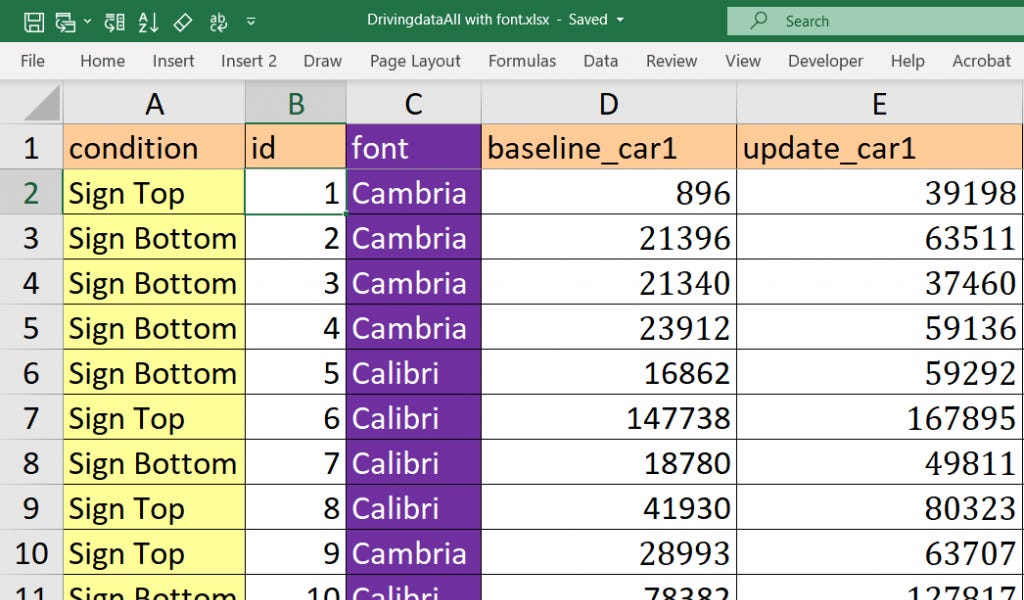Click into the Search field
This screenshot has height=600, width=1024.
pyautogui.click(x=875, y=21)
